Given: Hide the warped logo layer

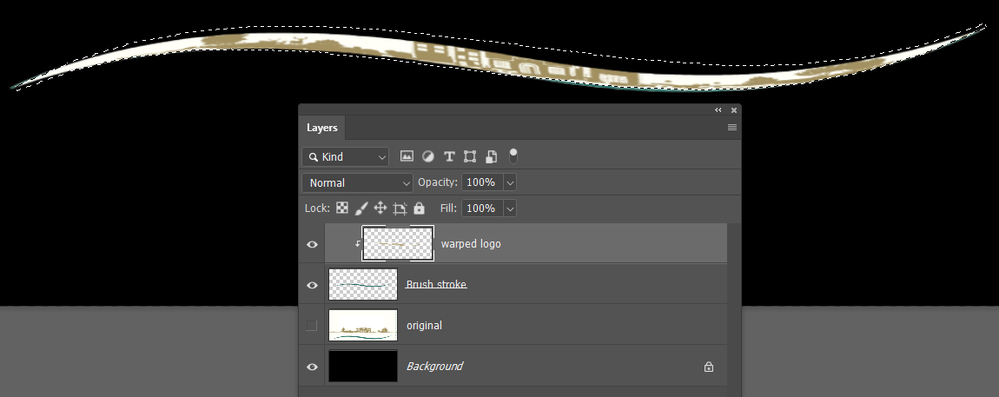Looking at the screenshot, I should coord(312,244).
